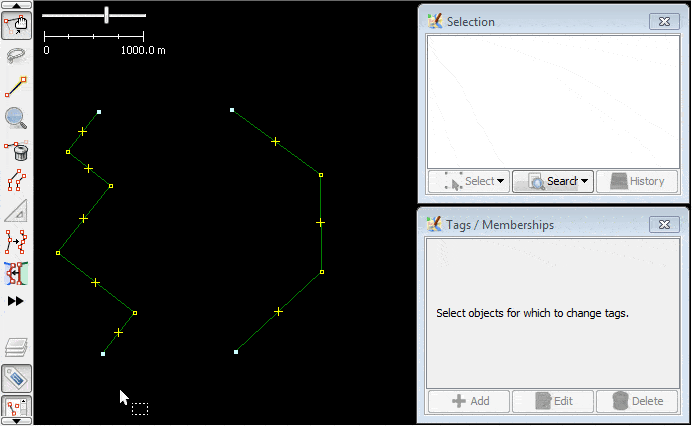Click the top endpoint node of left zigzag way
This screenshot has height=426, width=692.
point(99,112)
